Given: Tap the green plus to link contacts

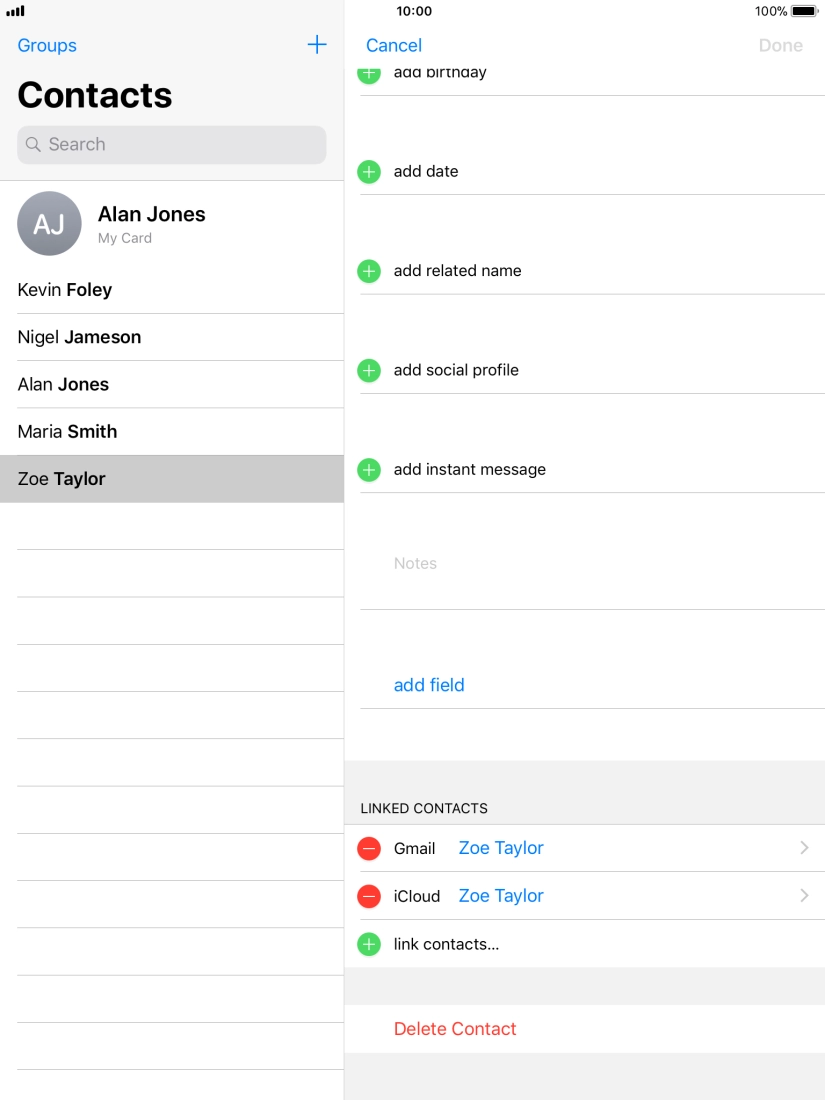Looking at the screenshot, I should point(369,944).
